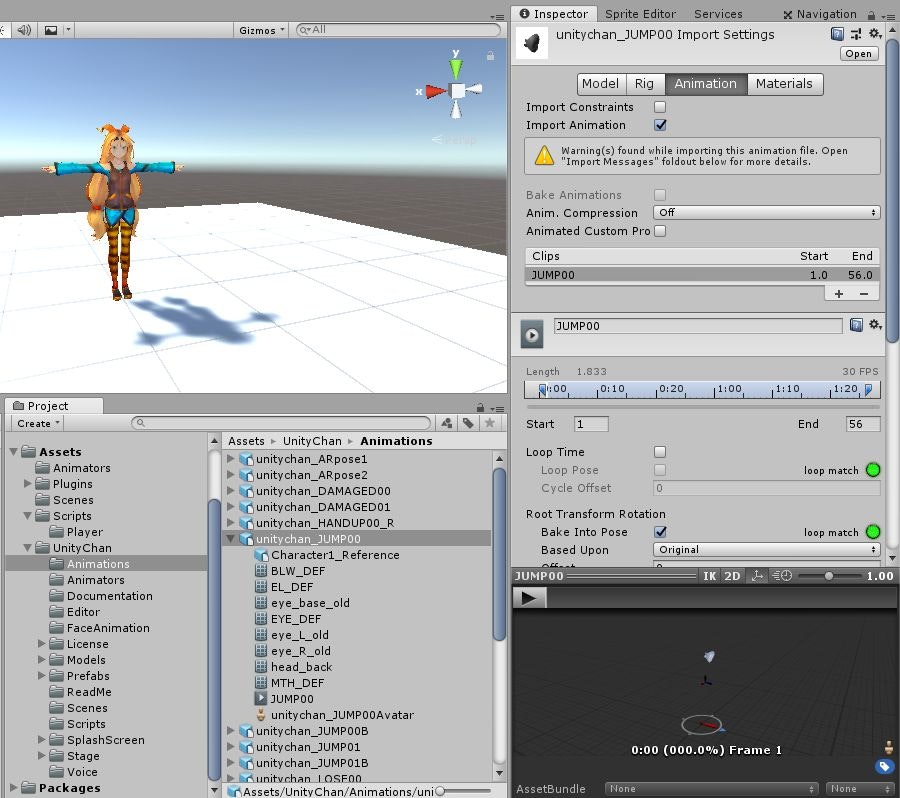The width and height of the screenshot is (900, 798).
Task: Open Based Upon dropdown
Action: (766, 549)
